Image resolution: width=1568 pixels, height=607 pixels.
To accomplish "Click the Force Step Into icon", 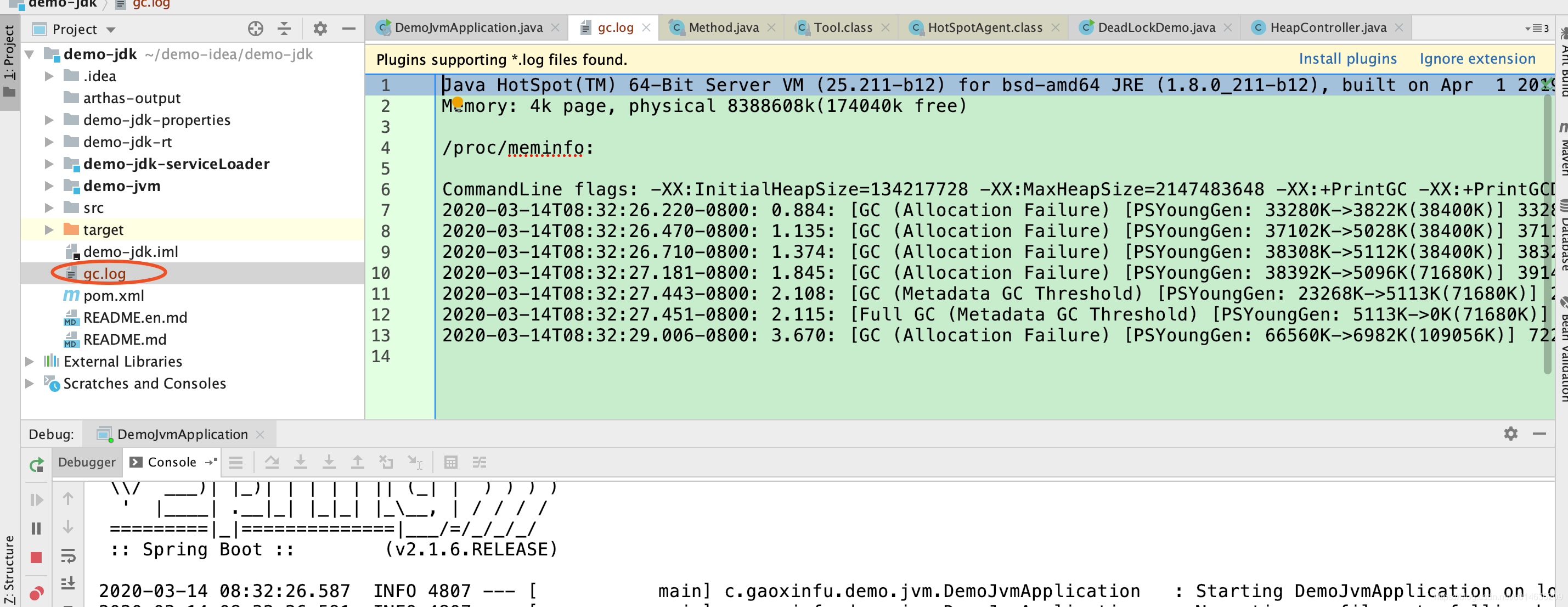I will pyautogui.click(x=329, y=462).
